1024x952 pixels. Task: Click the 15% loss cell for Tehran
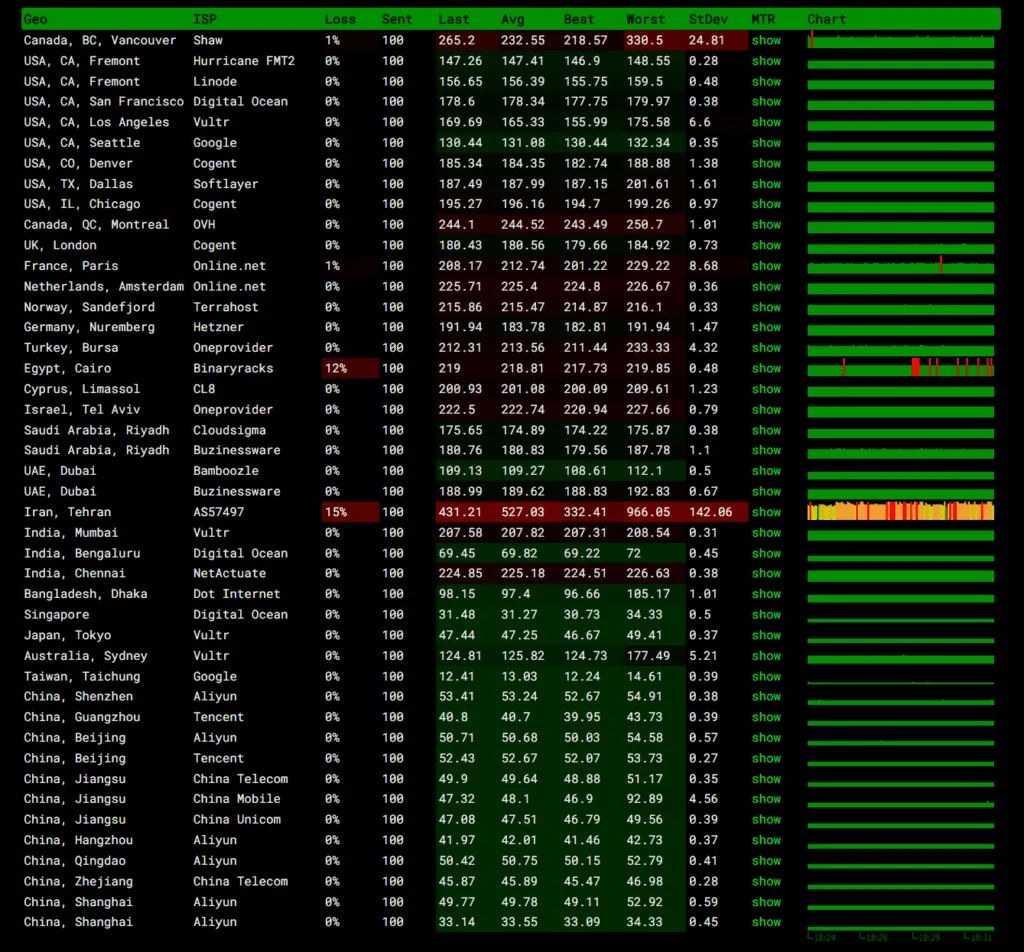(351, 513)
